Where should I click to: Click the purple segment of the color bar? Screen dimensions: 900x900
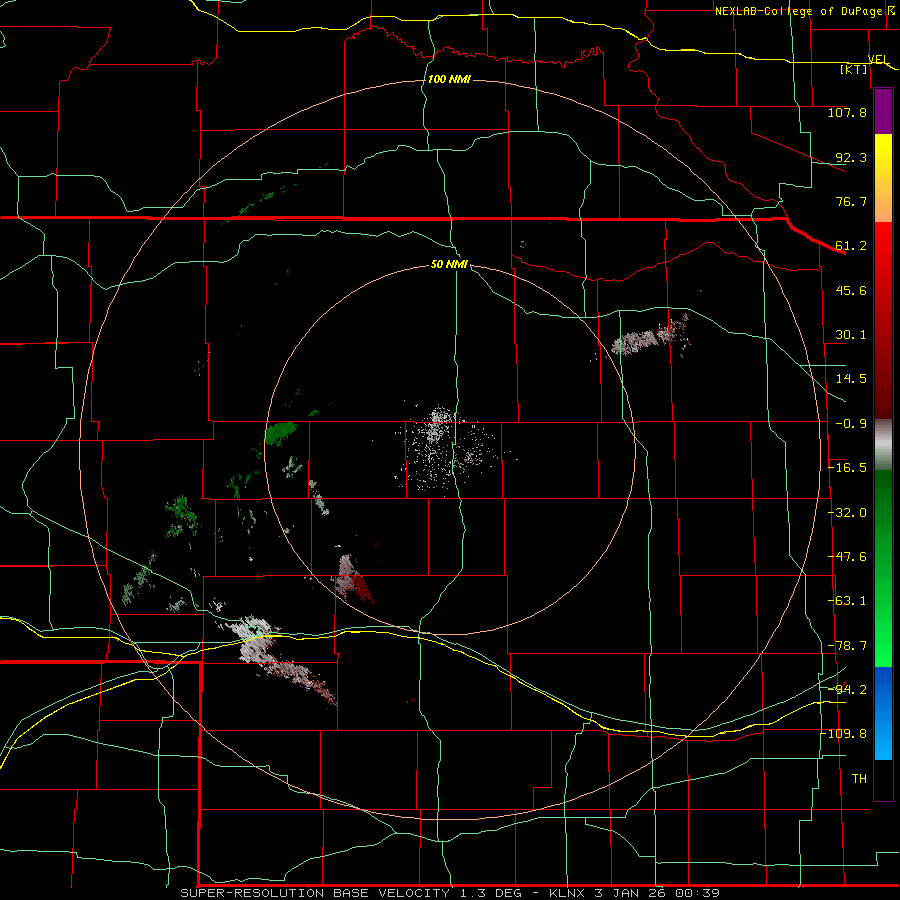pos(883,112)
